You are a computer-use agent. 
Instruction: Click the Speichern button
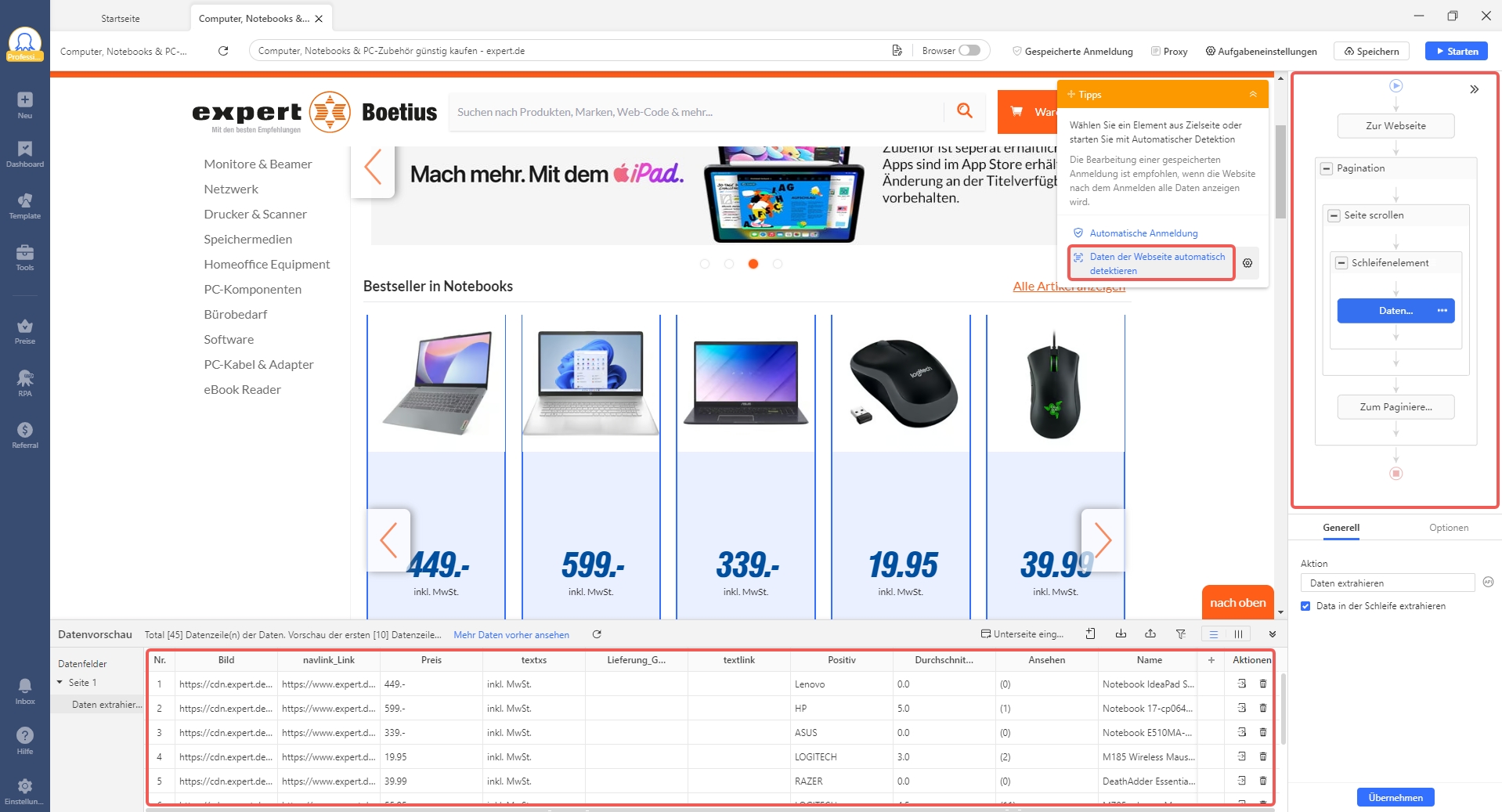point(1371,51)
